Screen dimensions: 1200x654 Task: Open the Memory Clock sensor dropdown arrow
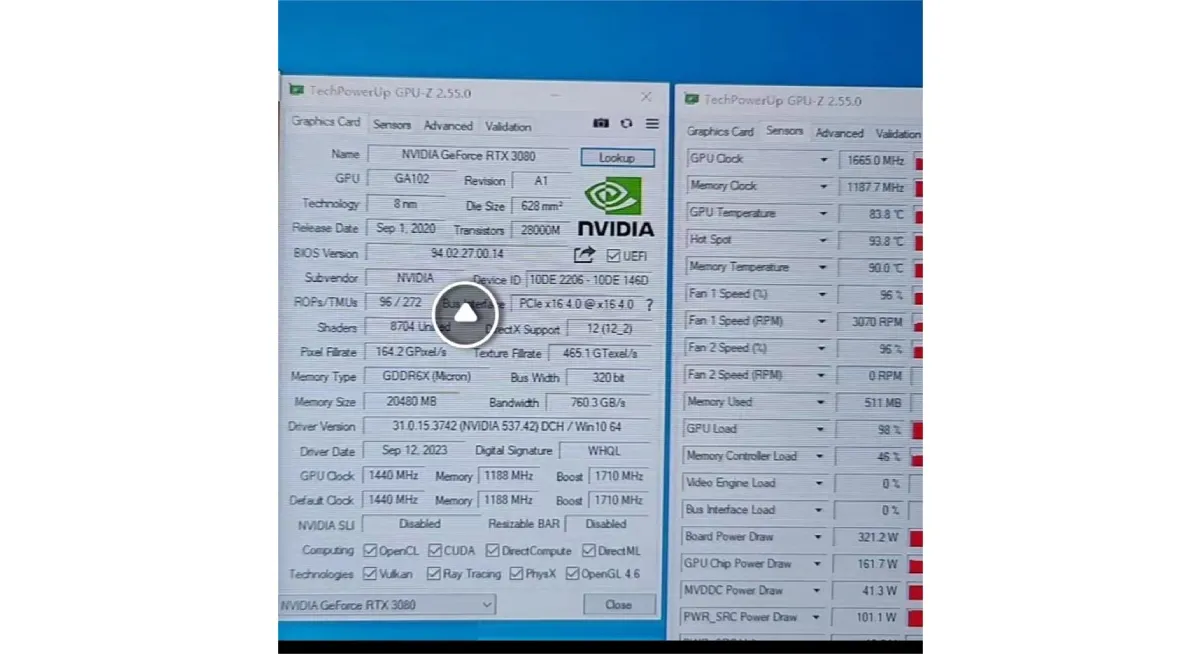click(x=824, y=186)
